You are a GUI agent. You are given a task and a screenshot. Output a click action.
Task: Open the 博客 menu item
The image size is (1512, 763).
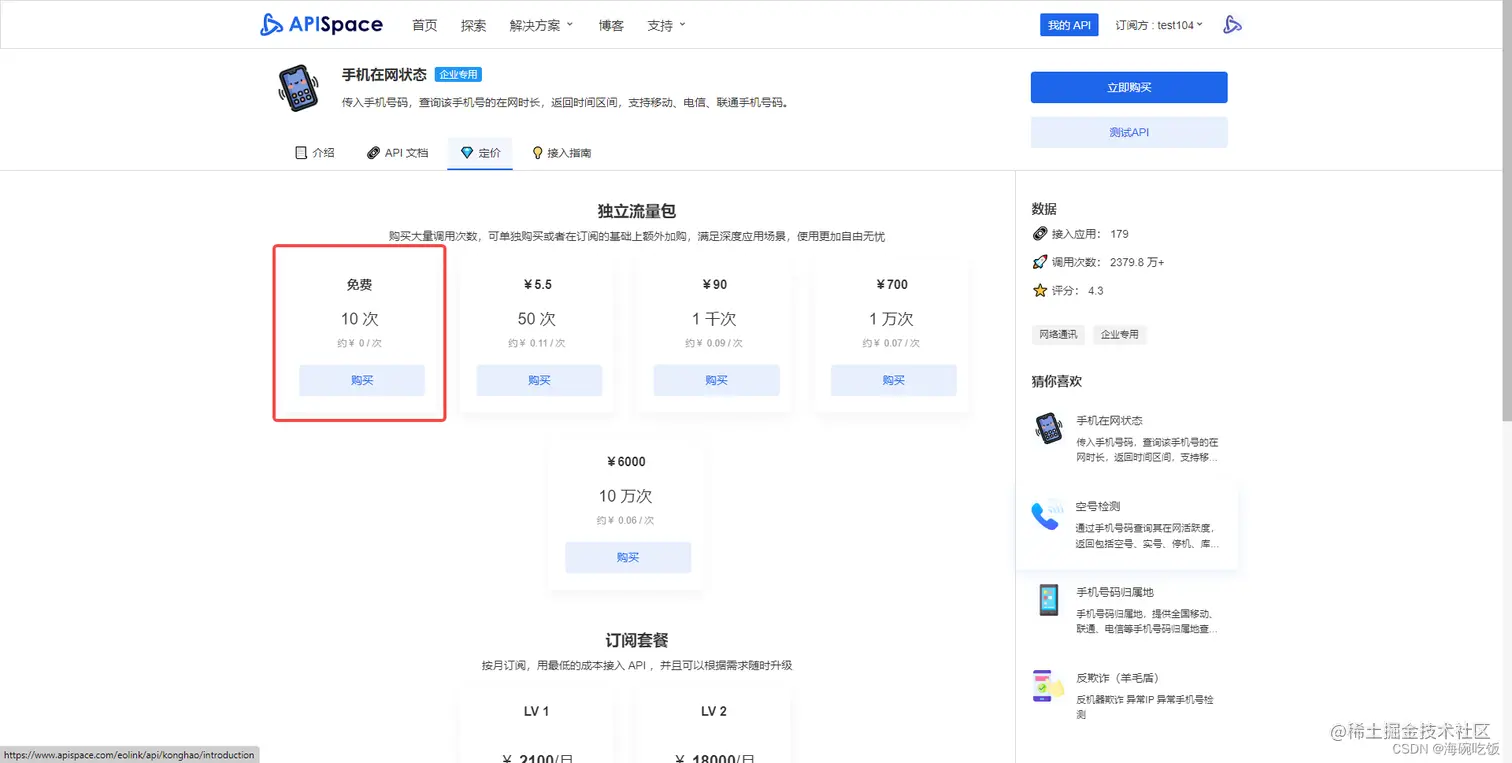pos(610,25)
